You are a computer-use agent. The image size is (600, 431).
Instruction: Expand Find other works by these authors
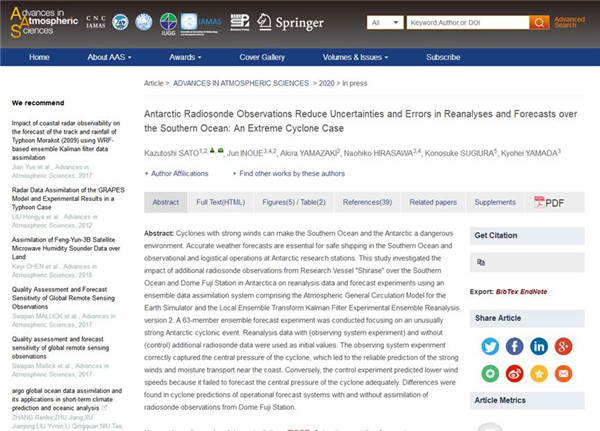click(x=289, y=174)
